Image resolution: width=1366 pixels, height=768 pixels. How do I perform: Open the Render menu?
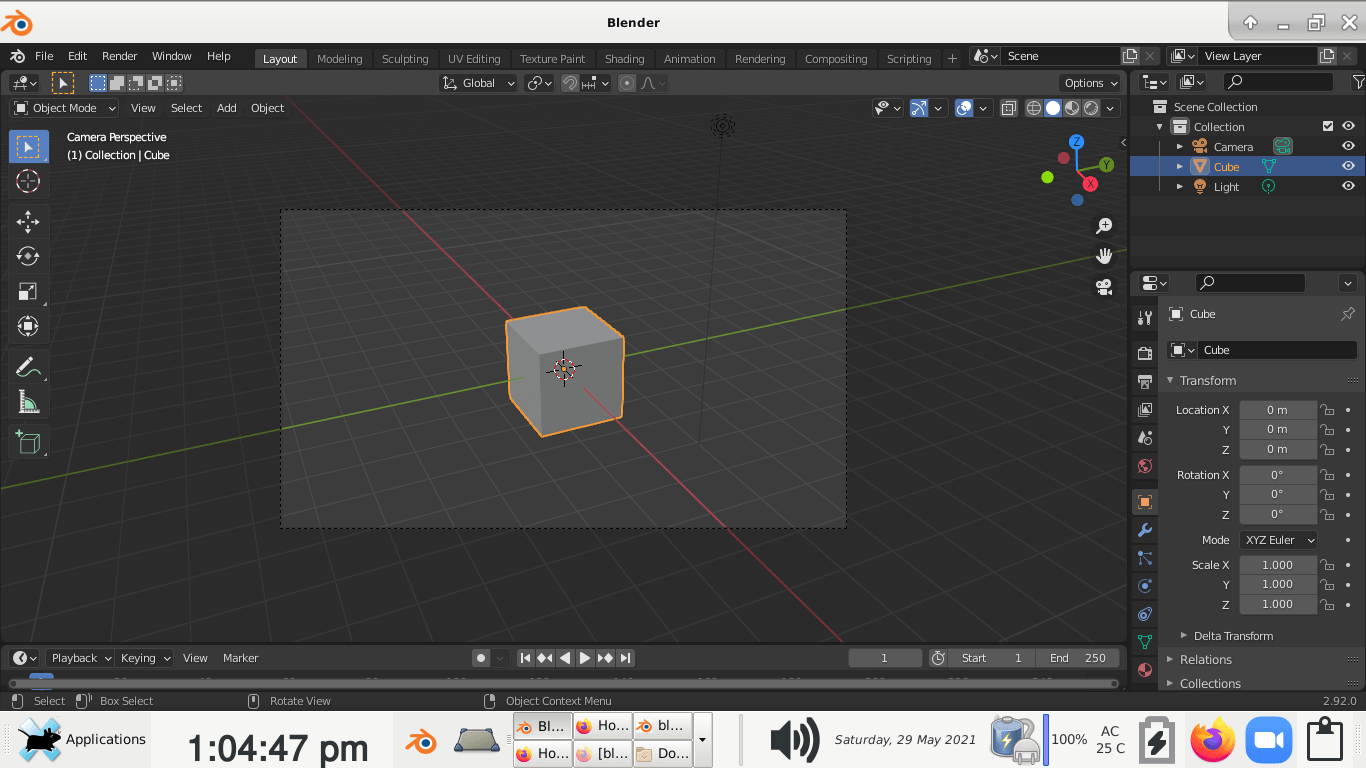pyautogui.click(x=119, y=56)
